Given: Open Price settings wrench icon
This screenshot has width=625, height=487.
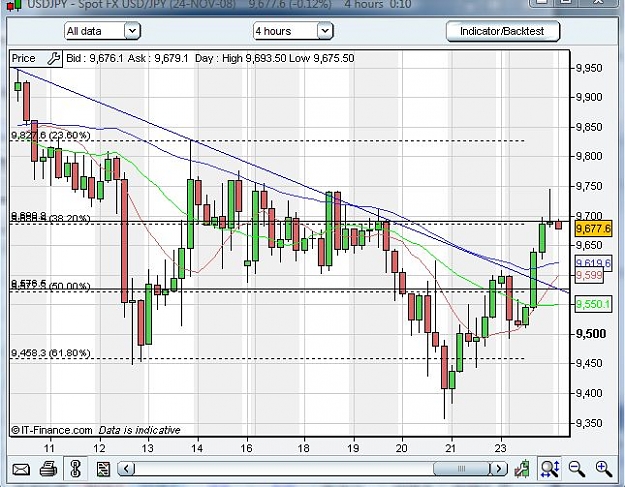Looking at the screenshot, I should [x=53, y=59].
